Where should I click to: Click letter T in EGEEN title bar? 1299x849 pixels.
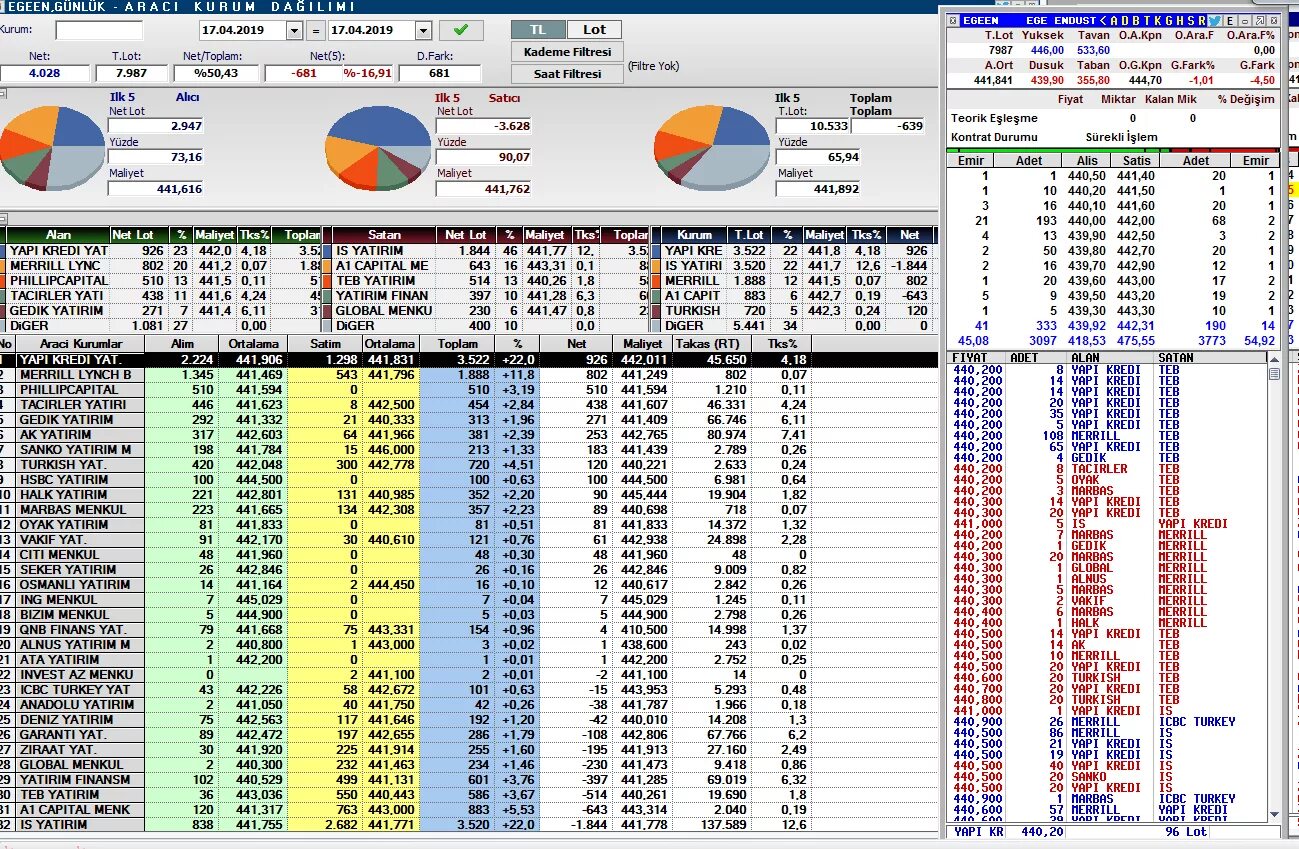(x=1147, y=20)
